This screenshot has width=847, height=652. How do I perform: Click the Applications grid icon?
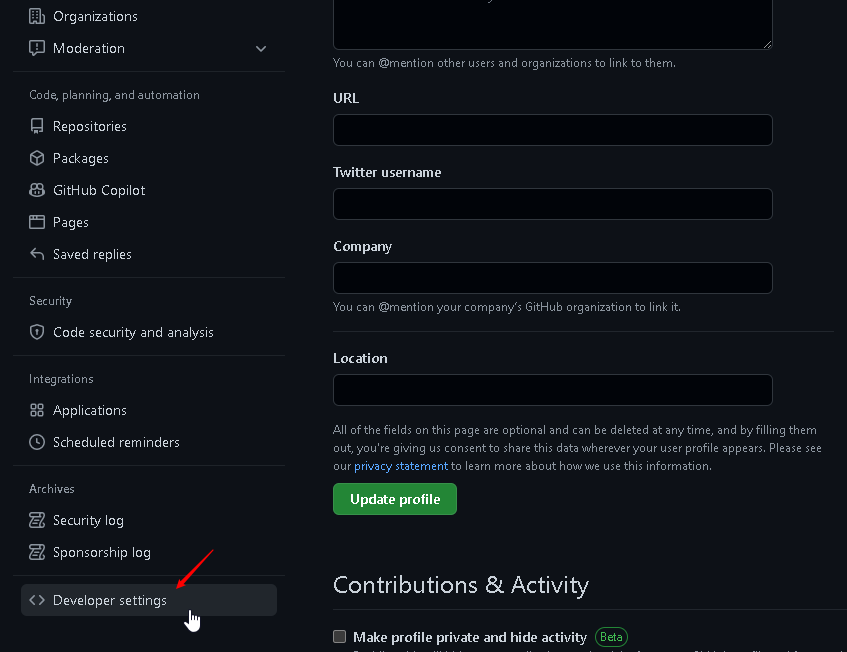click(x=36, y=410)
